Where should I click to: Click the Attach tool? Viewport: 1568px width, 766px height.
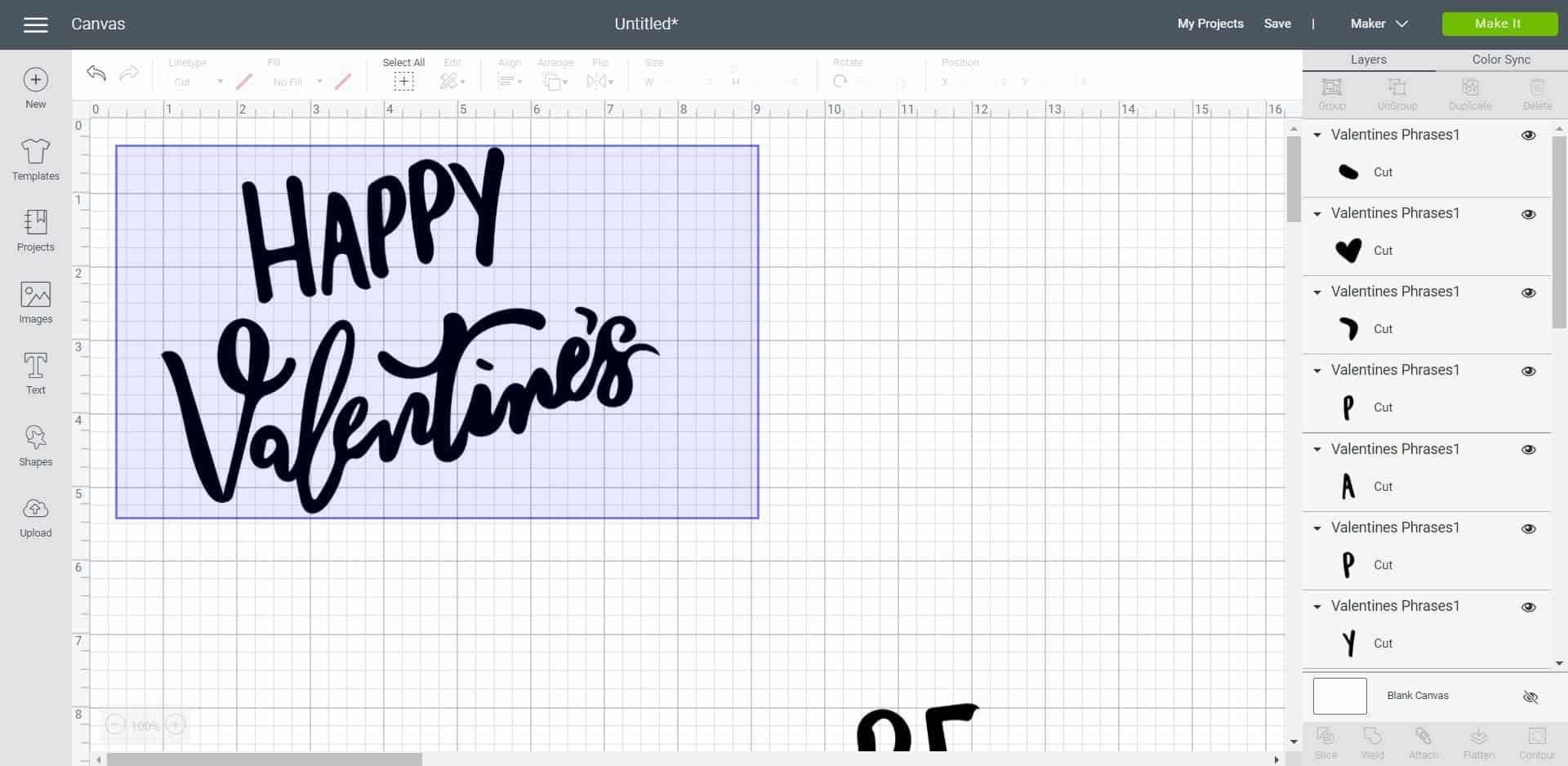pyautogui.click(x=1423, y=743)
